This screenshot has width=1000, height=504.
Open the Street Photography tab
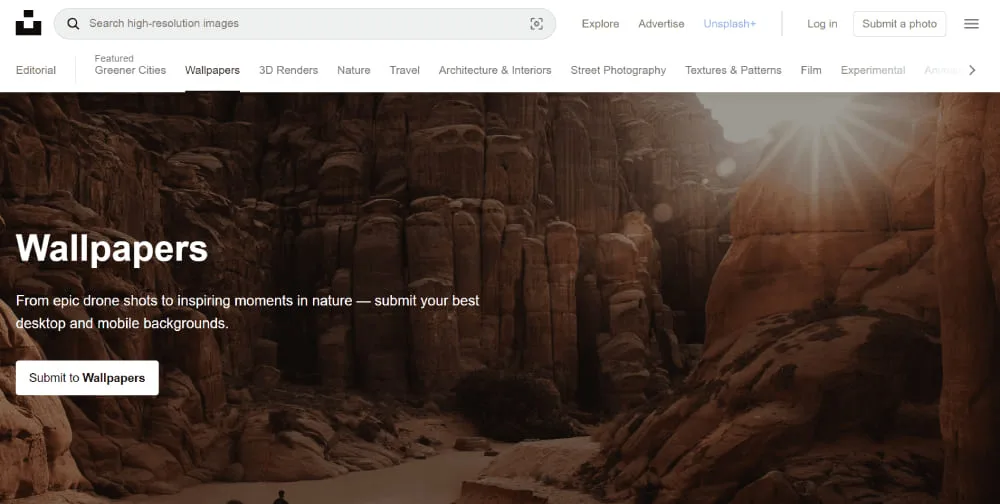pyautogui.click(x=618, y=70)
